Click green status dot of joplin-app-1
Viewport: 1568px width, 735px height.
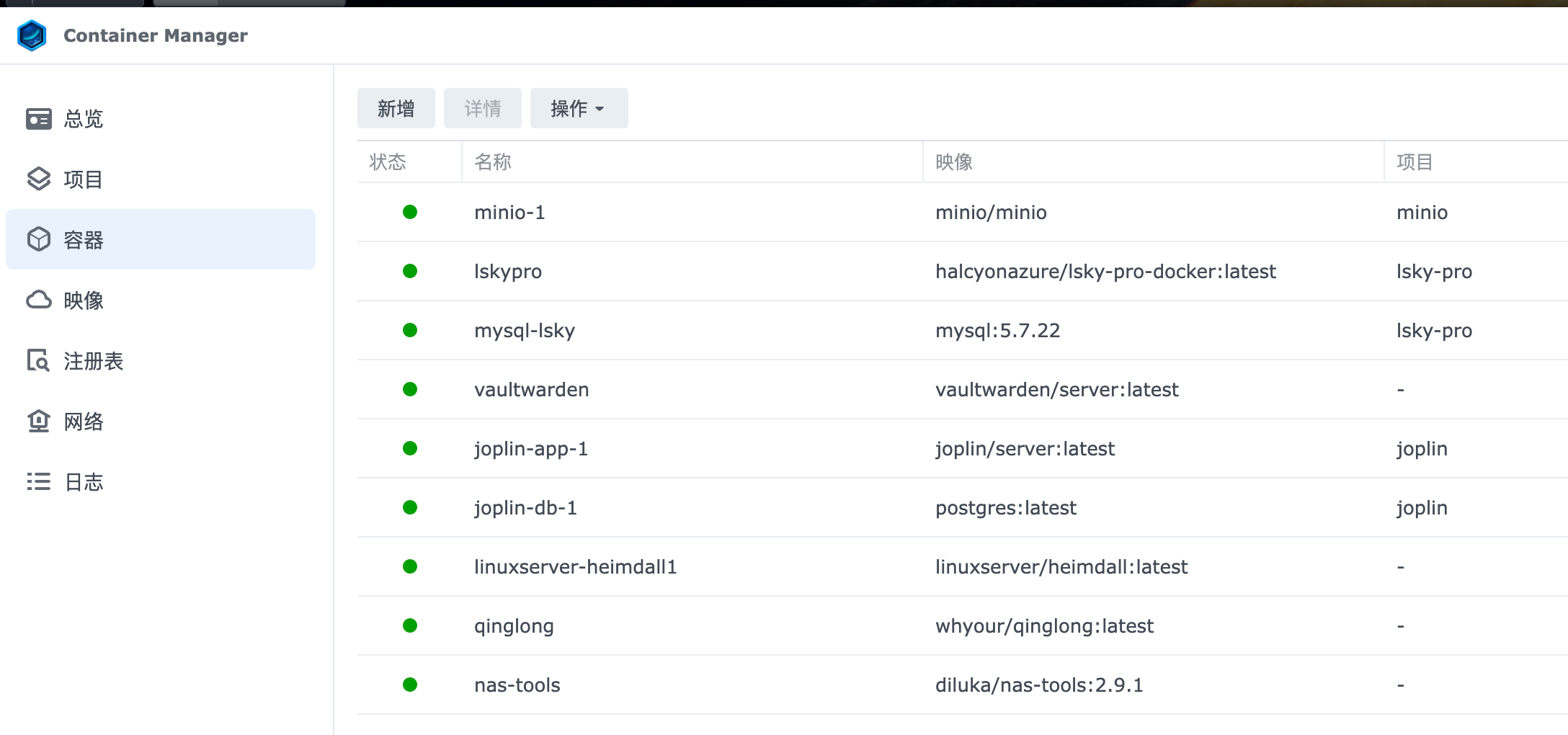point(410,448)
